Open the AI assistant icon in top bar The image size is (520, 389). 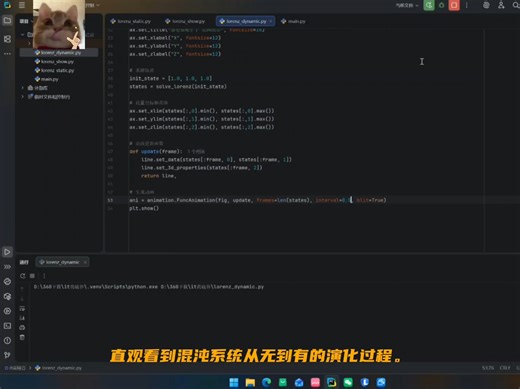(x=486, y=5)
